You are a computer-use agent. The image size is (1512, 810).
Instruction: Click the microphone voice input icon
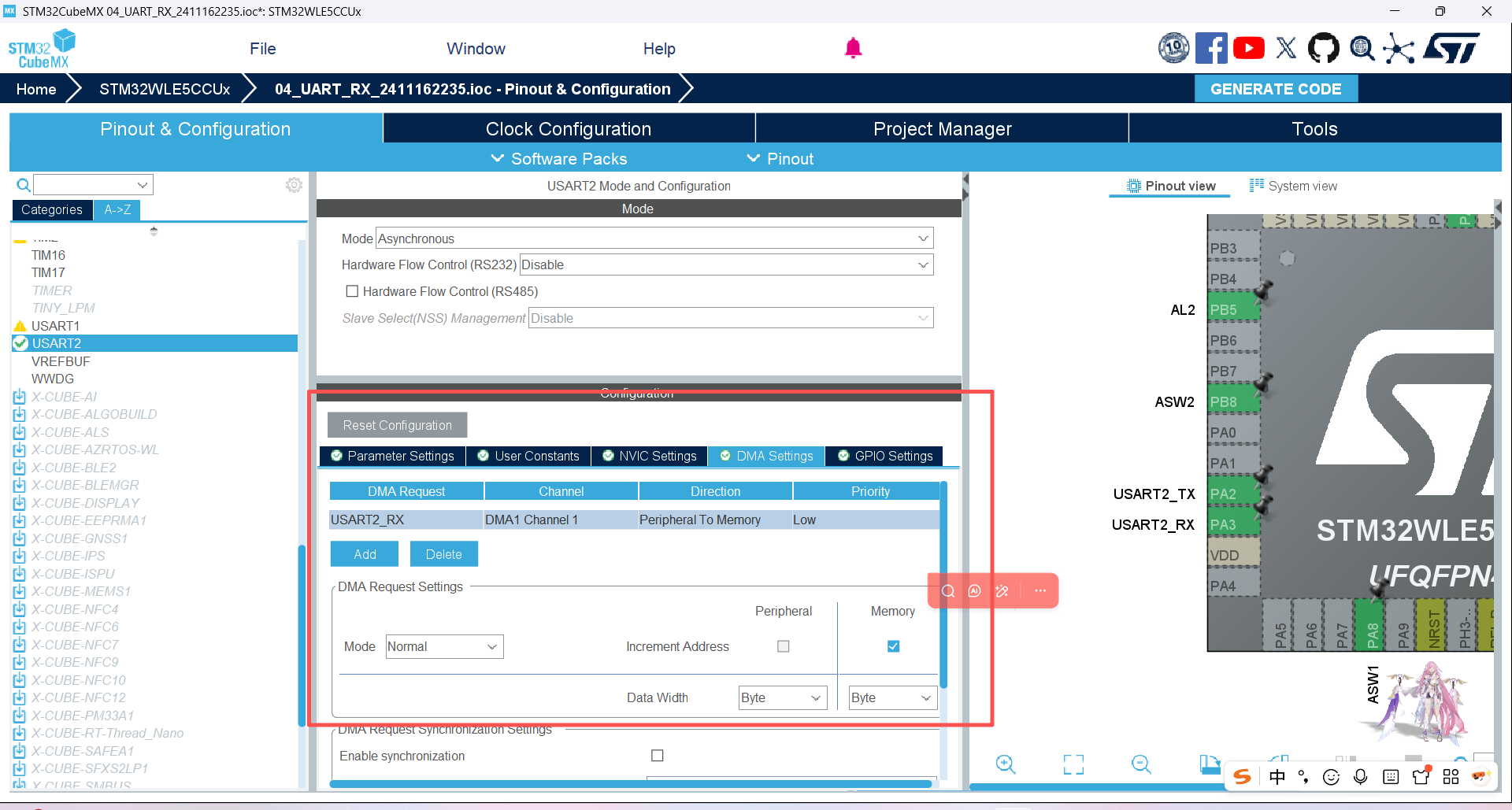point(1360,777)
